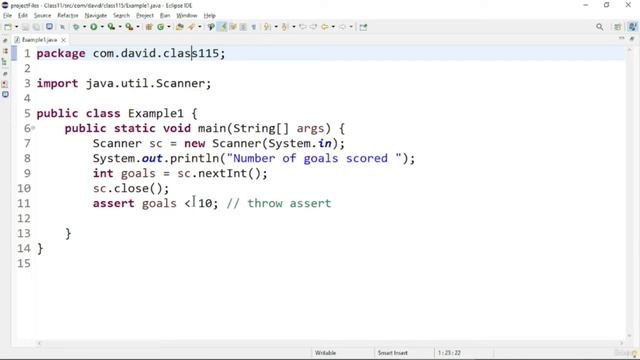Click the New file wizard icon
Image resolution: width=640 pixels, height=360 pixels.
point(8,27)
